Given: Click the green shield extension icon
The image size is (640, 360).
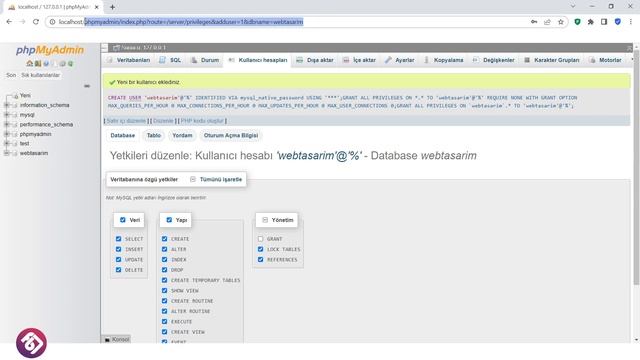Looking at the screenshot, I should (577, 22).
